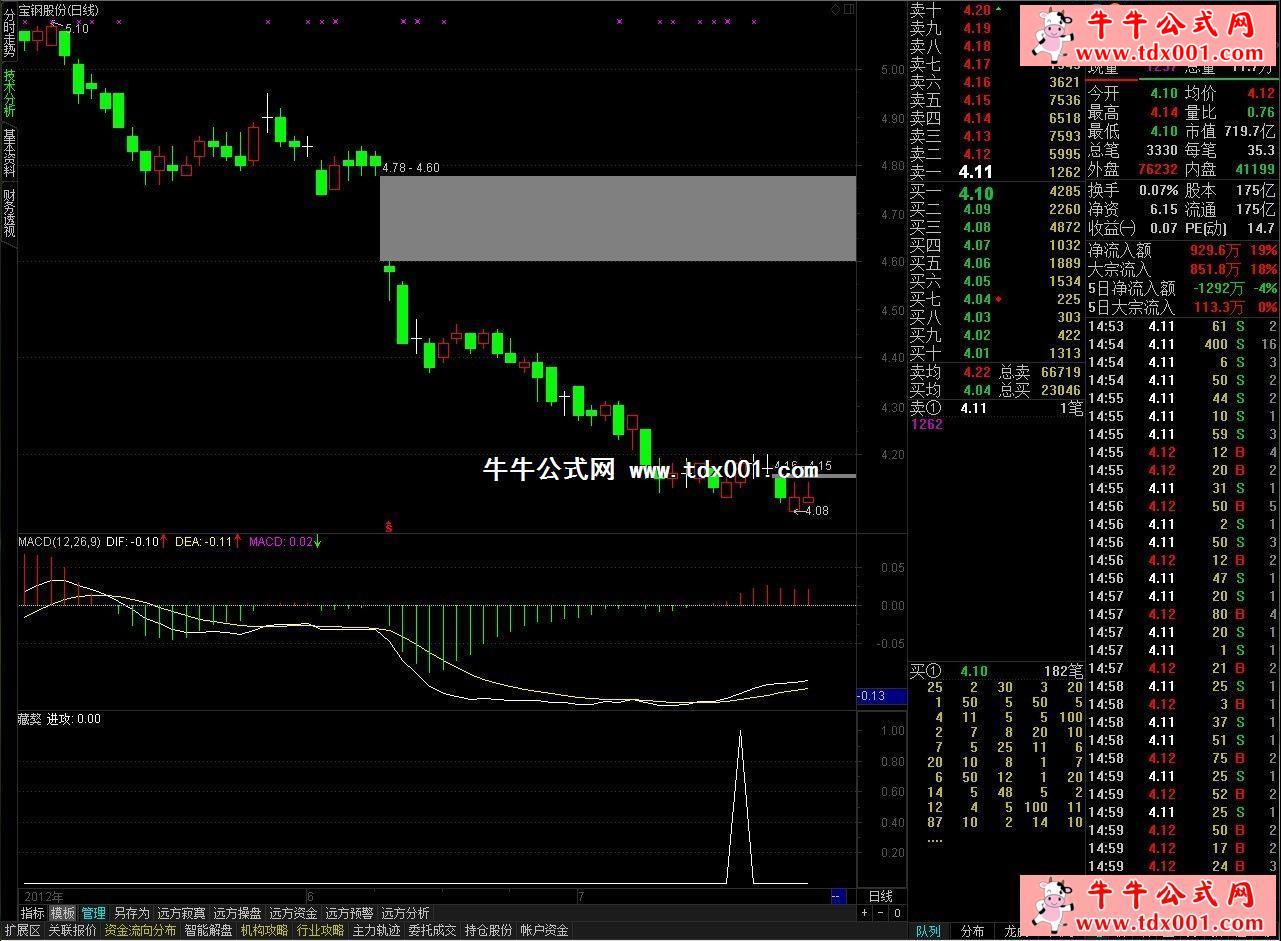The width and height of the screenshot is (1281, 941).
Task: Select the 队列 tab in quote panel
Action: point(928,931)
